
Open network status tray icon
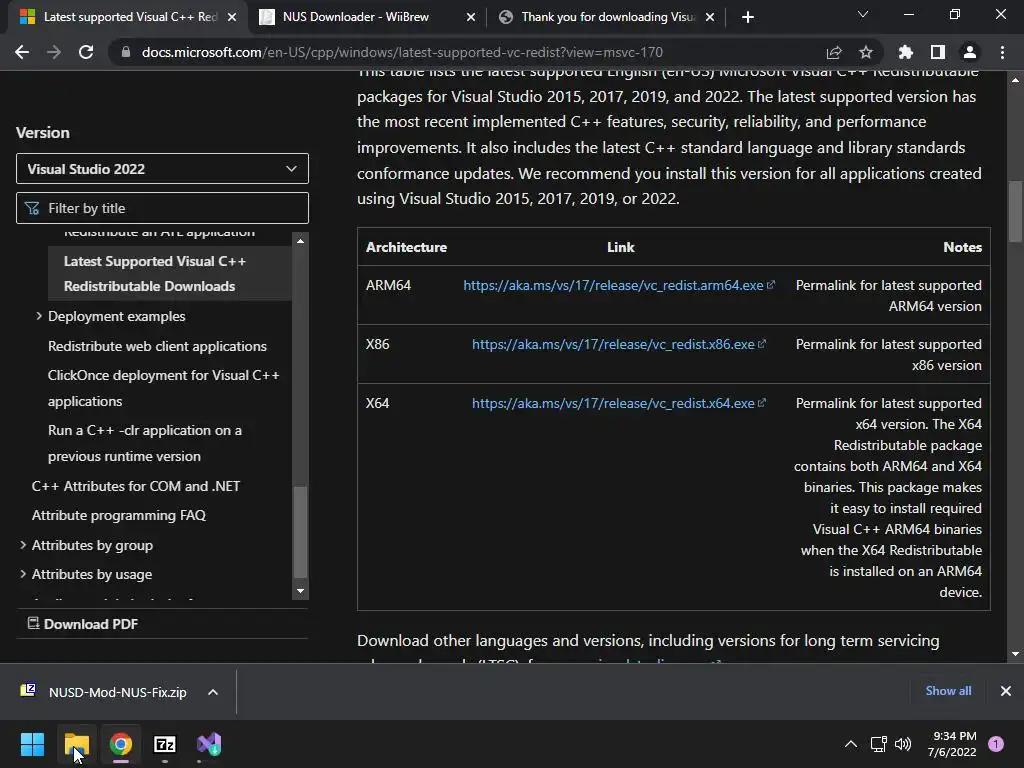tap(878, 744)
